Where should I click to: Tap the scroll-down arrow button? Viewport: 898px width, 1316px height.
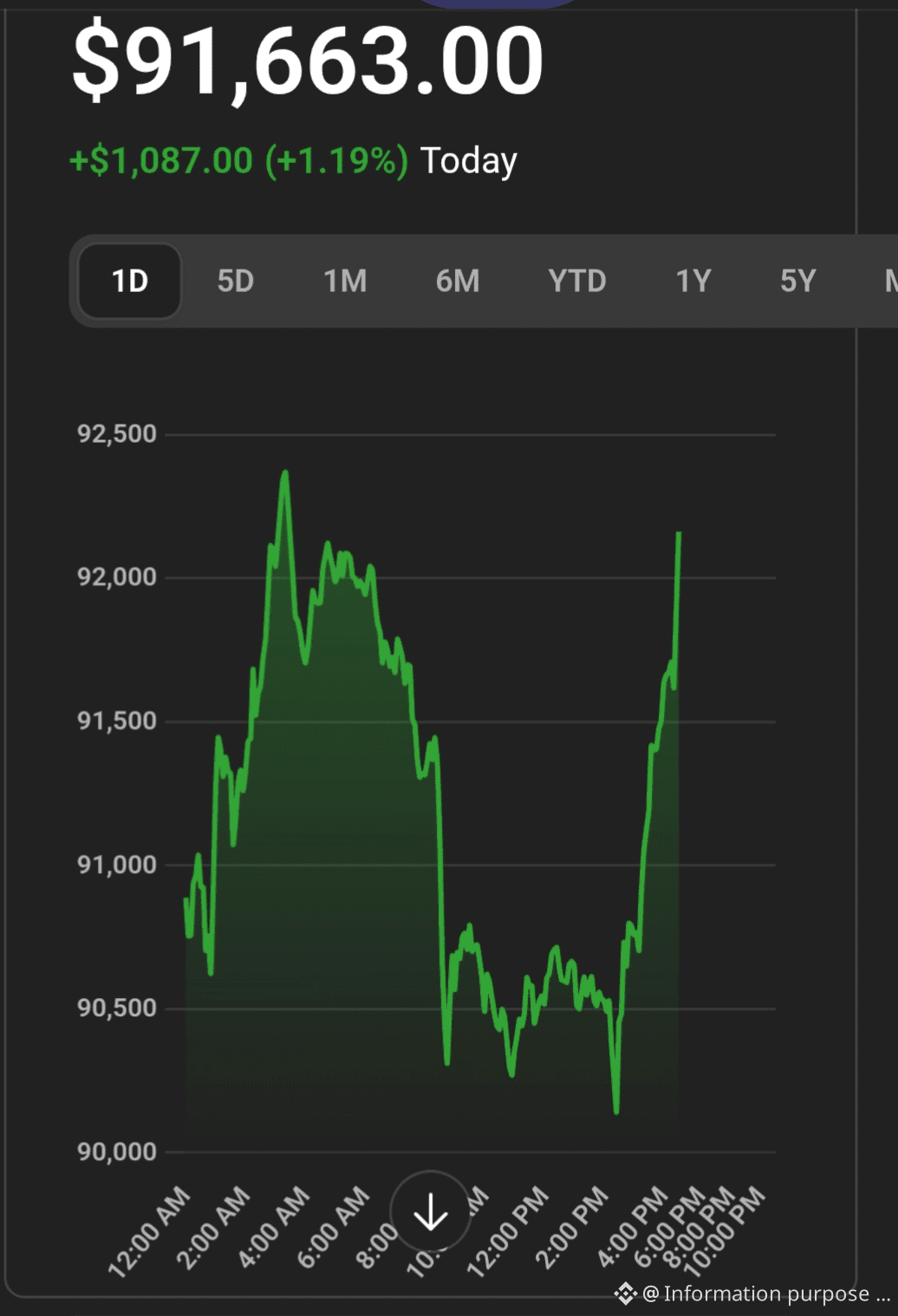(x=430, y=1213)
